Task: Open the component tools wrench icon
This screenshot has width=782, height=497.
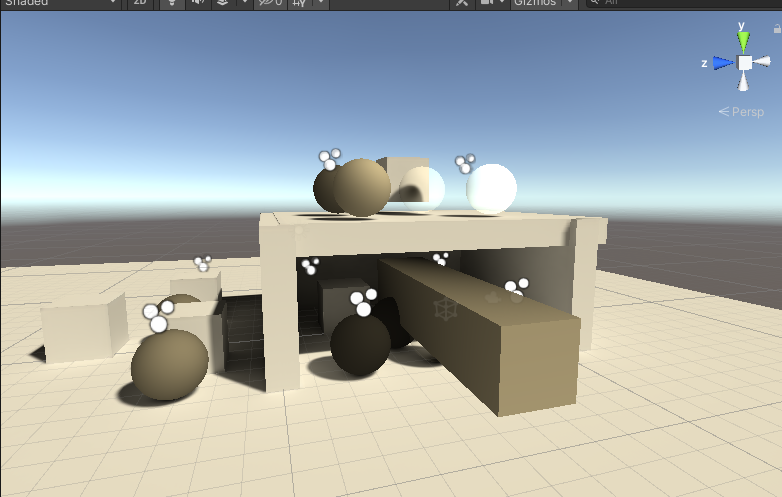Action: 462,3
